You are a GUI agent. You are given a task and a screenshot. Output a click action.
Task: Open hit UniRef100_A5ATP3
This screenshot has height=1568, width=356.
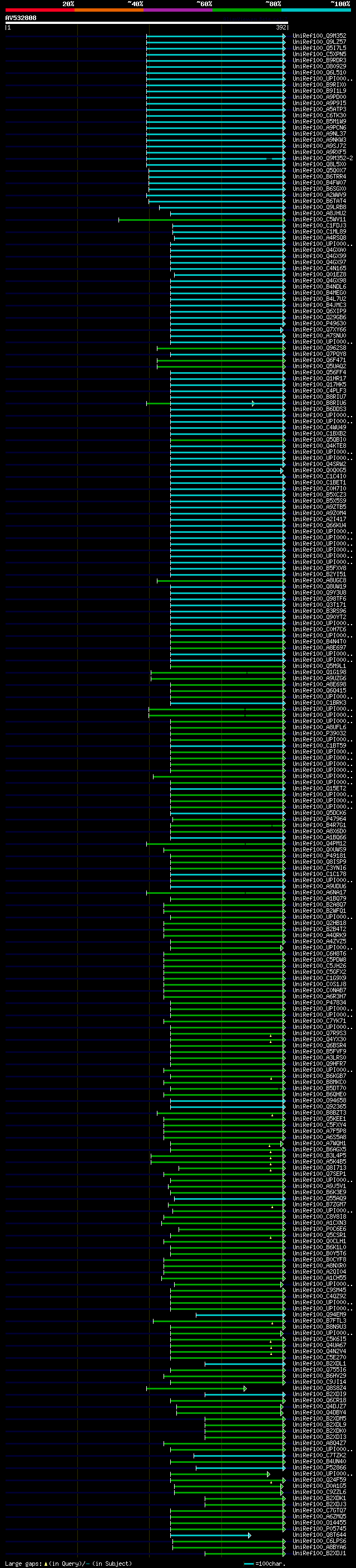click(319, 110)
